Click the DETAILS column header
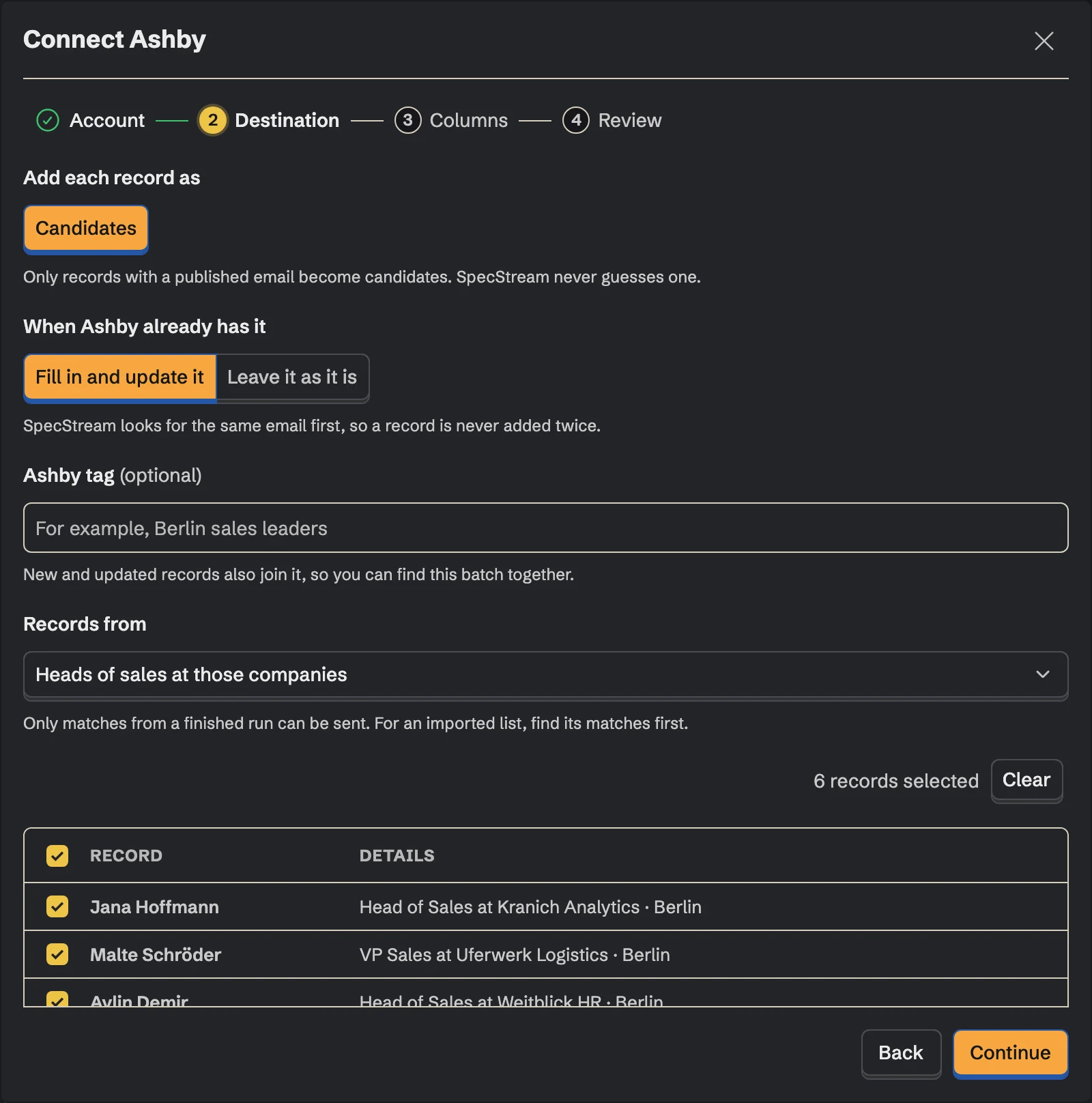This screenshot has height=1103, width=1092. click(x=397, y=855)
